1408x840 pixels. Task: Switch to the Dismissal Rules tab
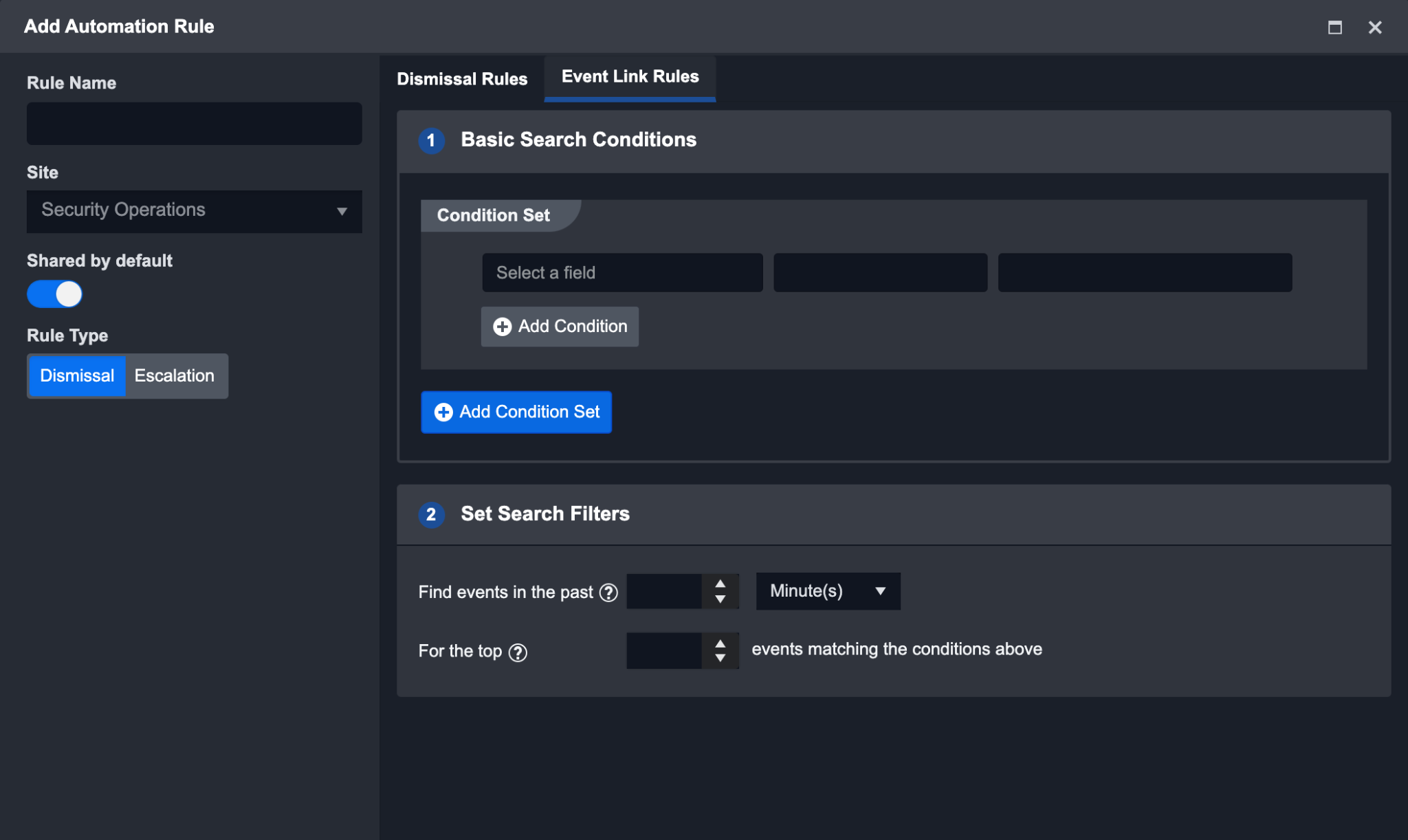click(462, 79)
